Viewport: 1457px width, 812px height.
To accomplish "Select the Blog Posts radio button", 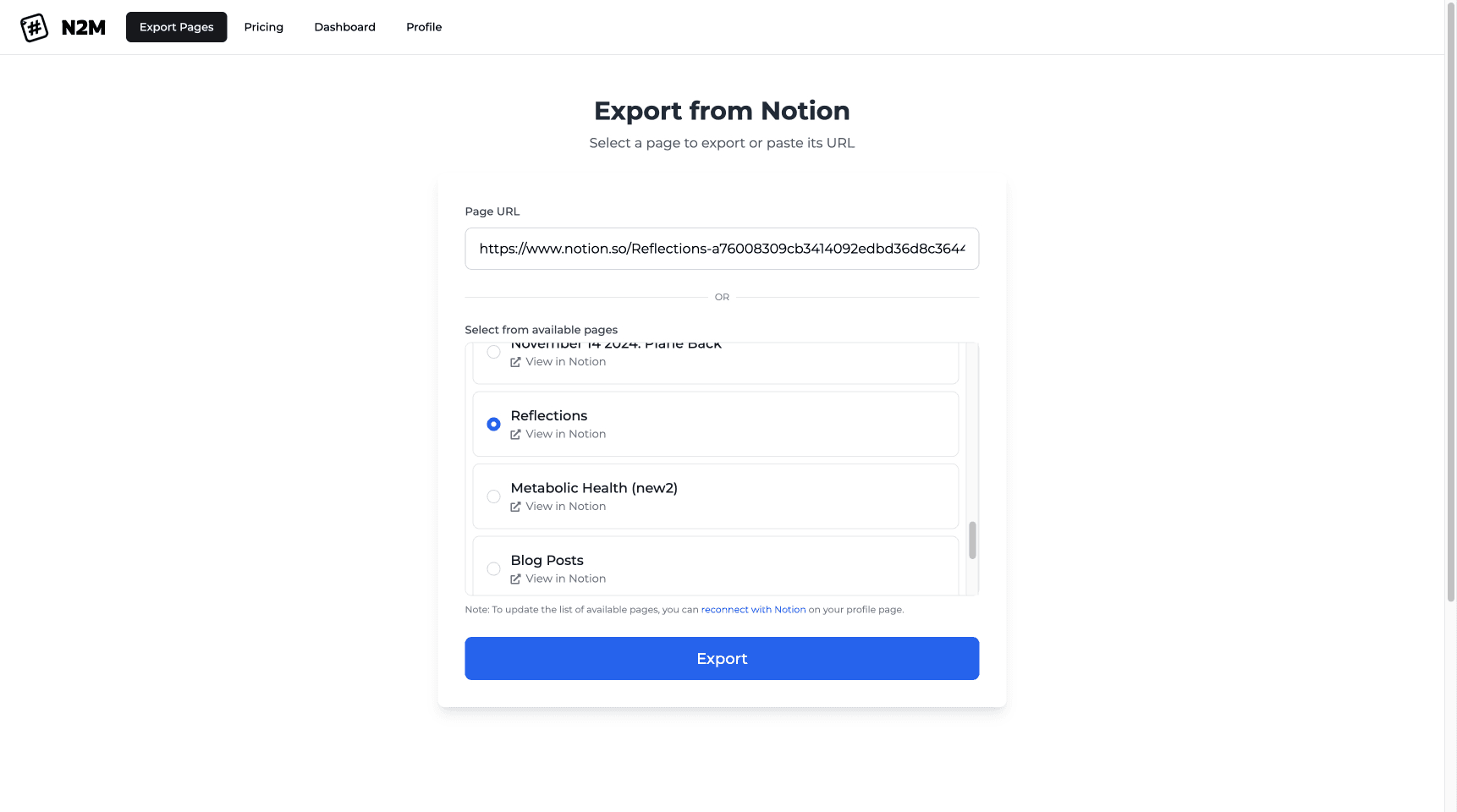I will click(x=493, y=568).
